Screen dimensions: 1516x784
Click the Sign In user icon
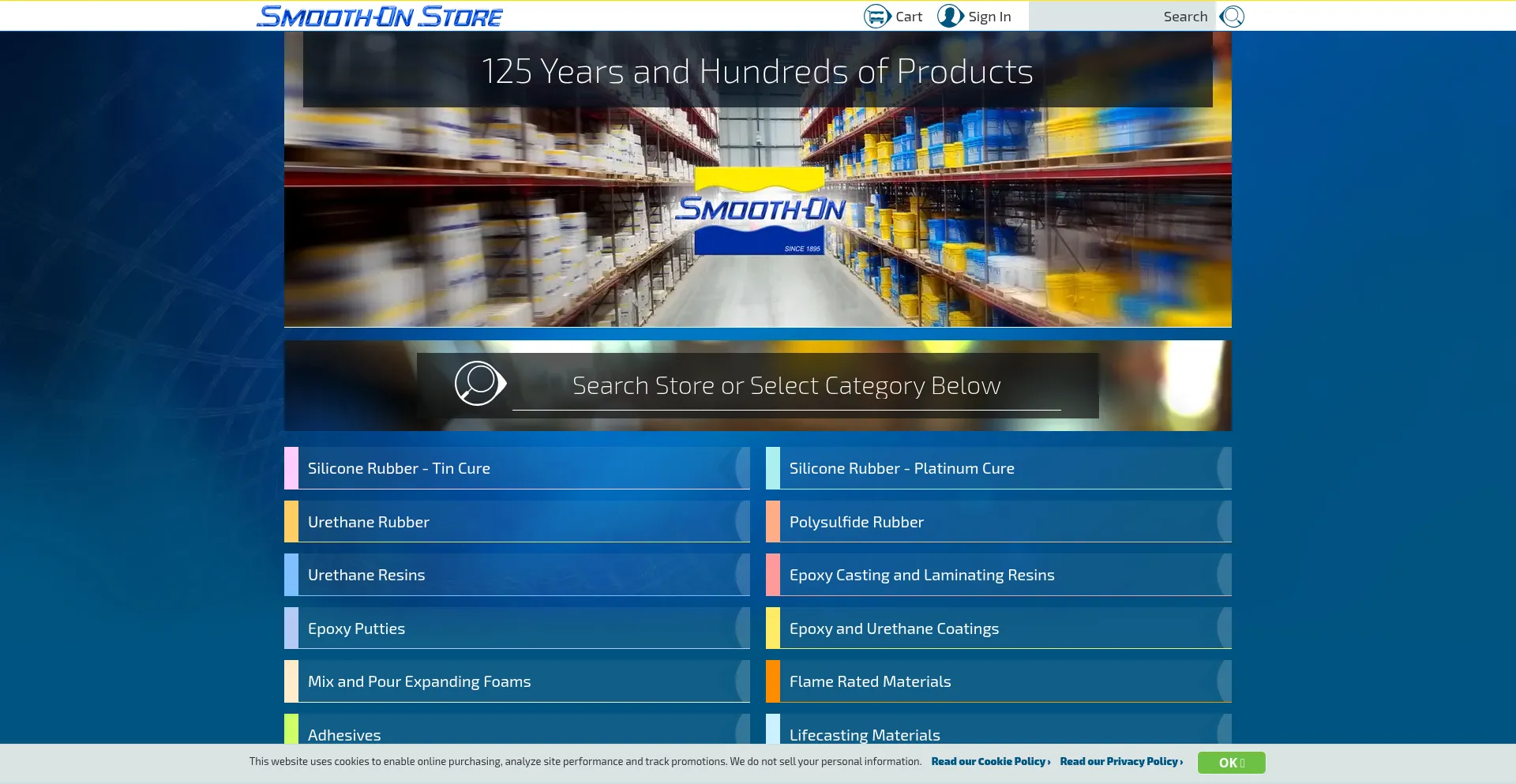point(950,17)
